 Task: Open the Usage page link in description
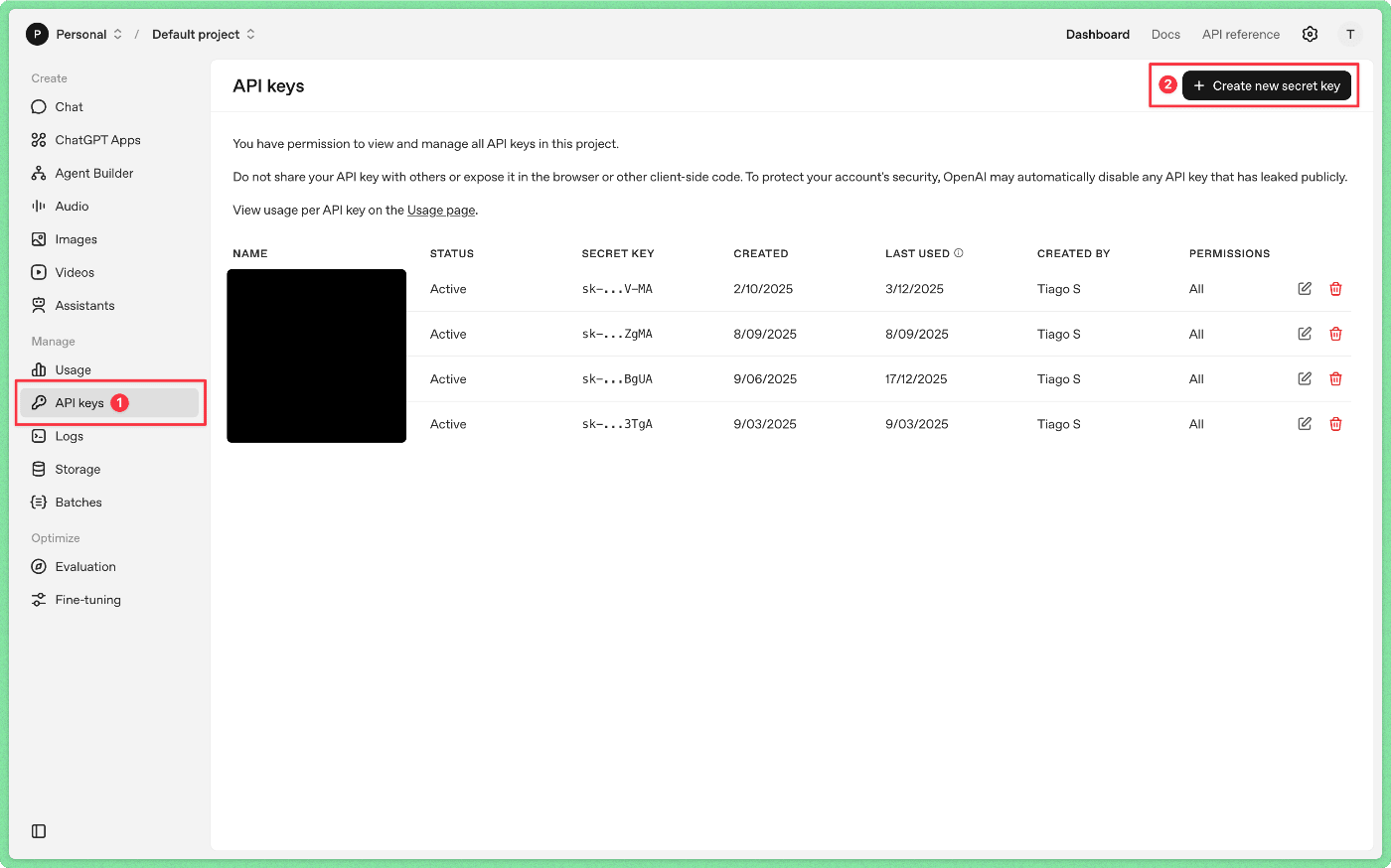point(440,210)
